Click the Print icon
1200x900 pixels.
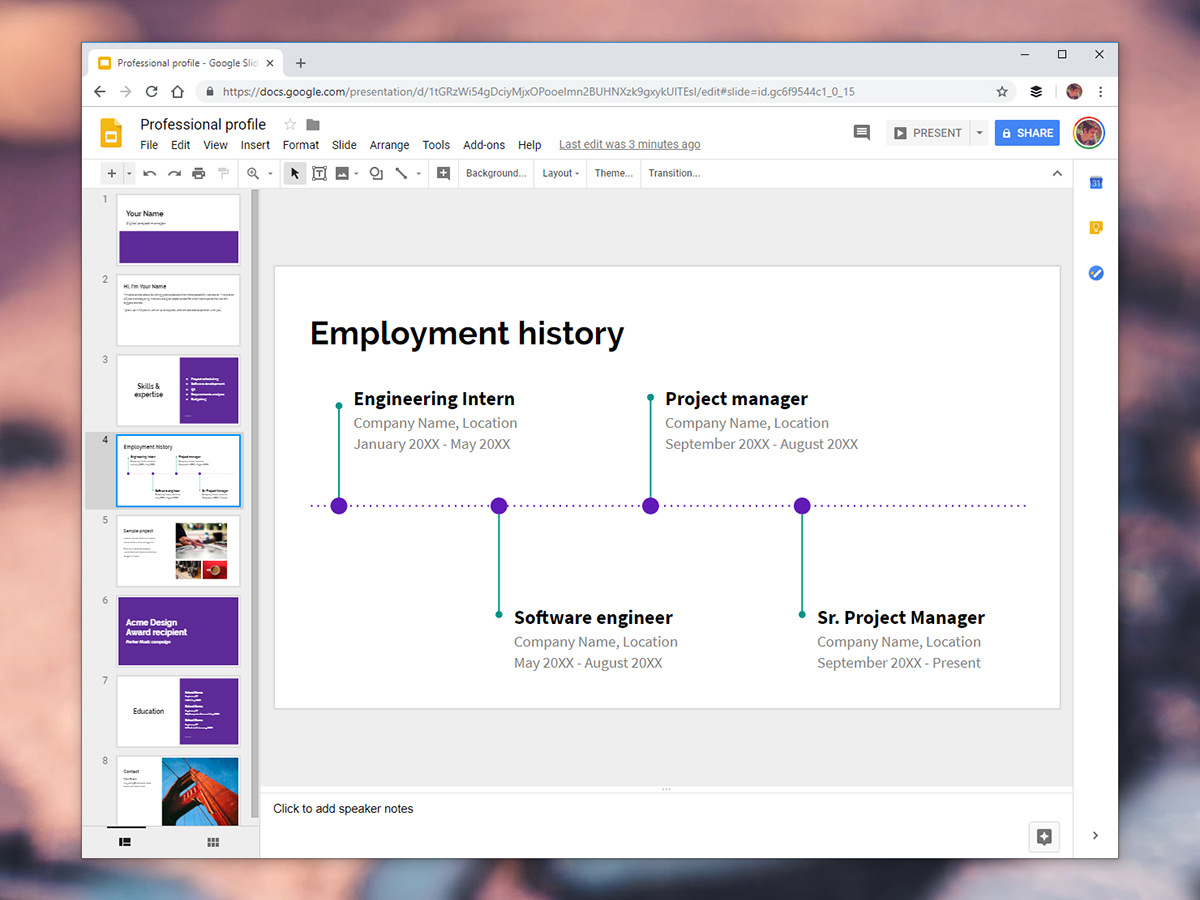click(x=198, y=173)
